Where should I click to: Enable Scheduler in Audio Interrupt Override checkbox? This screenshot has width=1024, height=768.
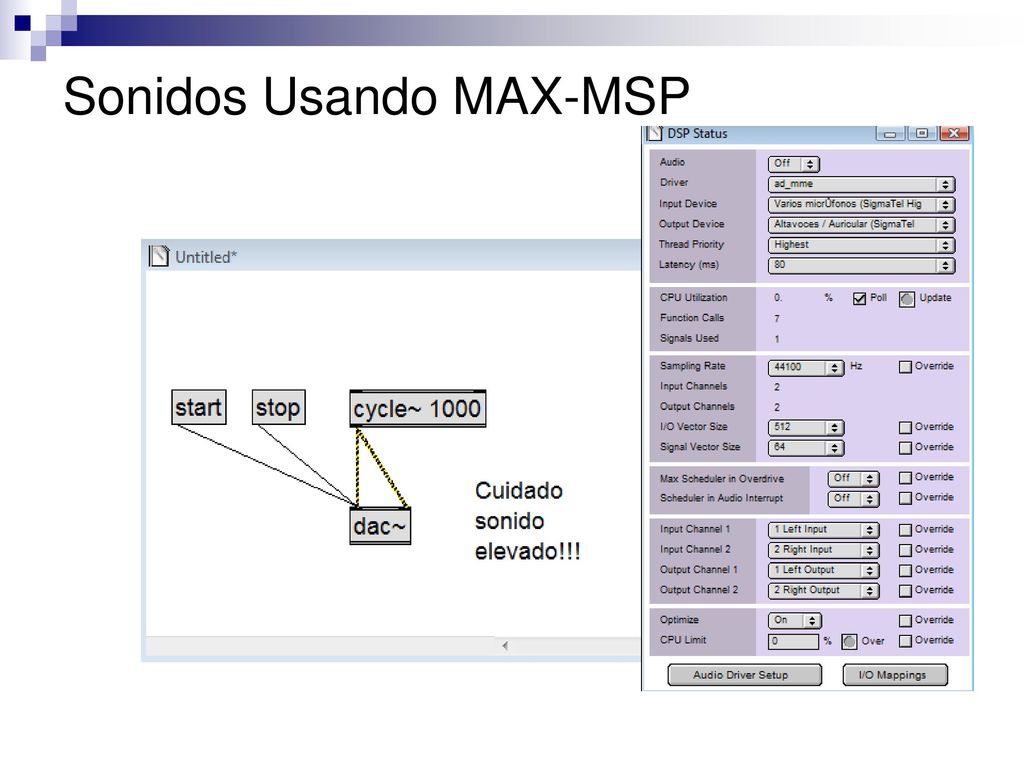click(905, 498)
